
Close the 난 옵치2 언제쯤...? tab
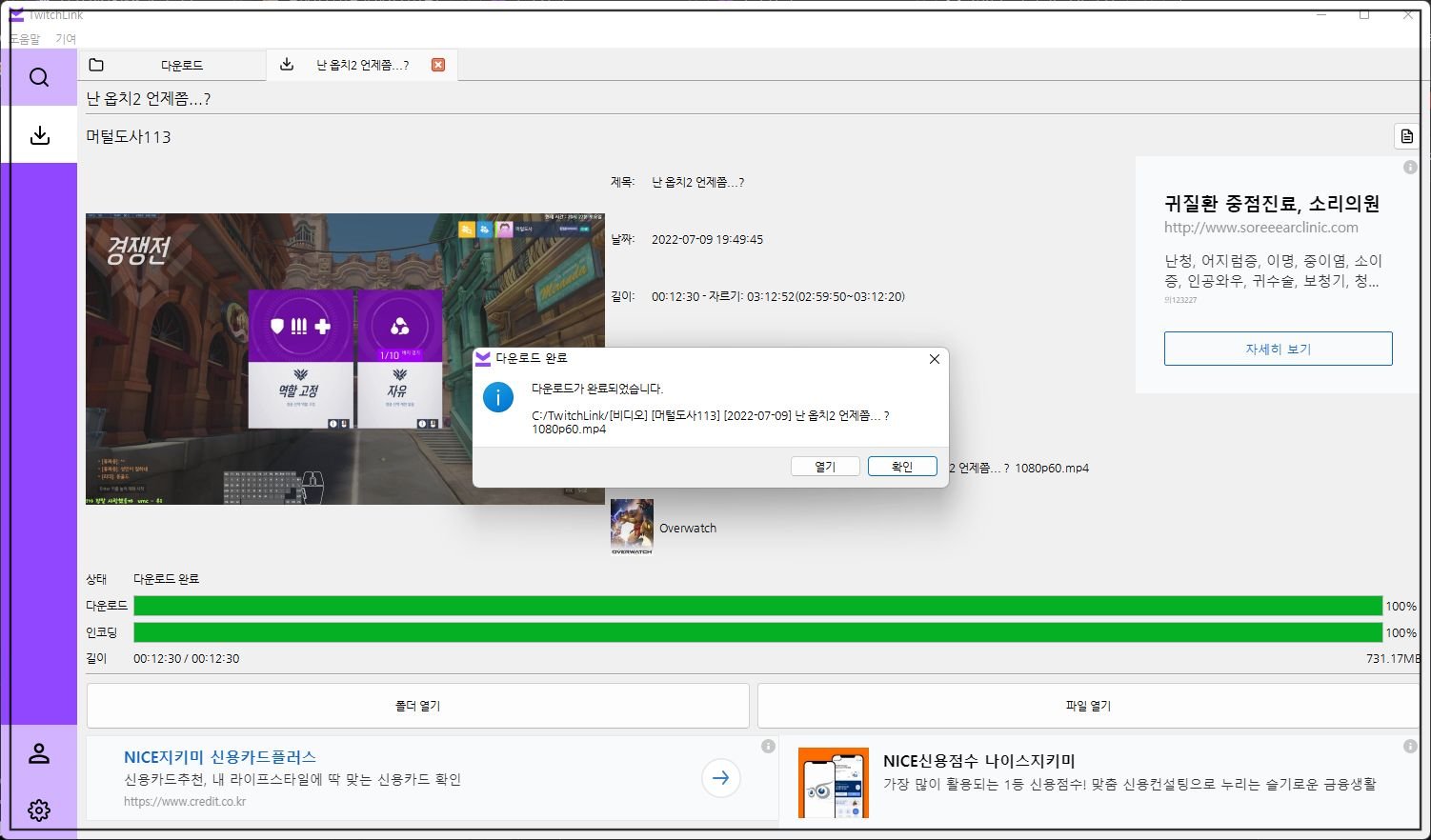[438, 65]
